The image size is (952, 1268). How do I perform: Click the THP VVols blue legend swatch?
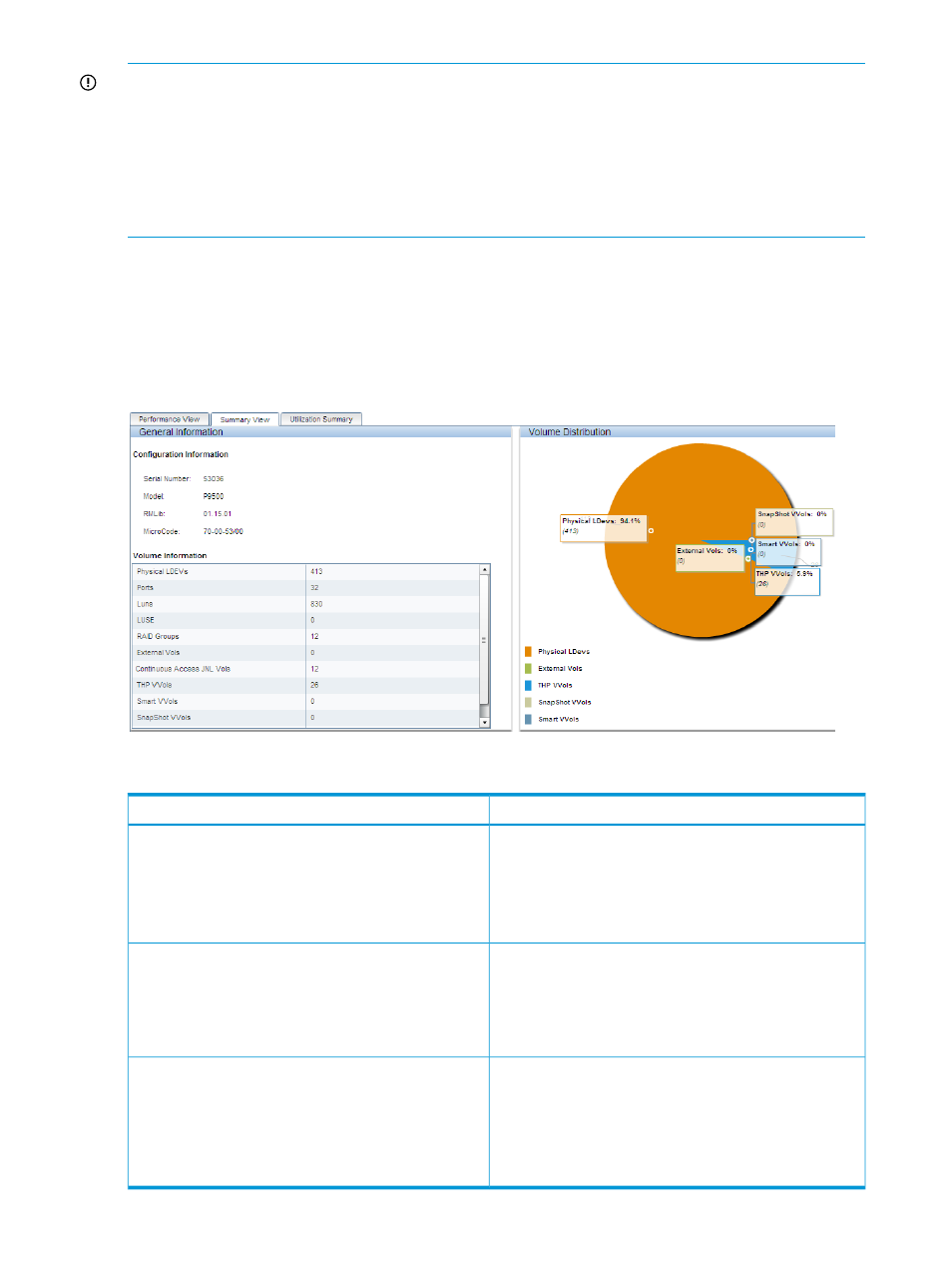click(x=528, y=685)
